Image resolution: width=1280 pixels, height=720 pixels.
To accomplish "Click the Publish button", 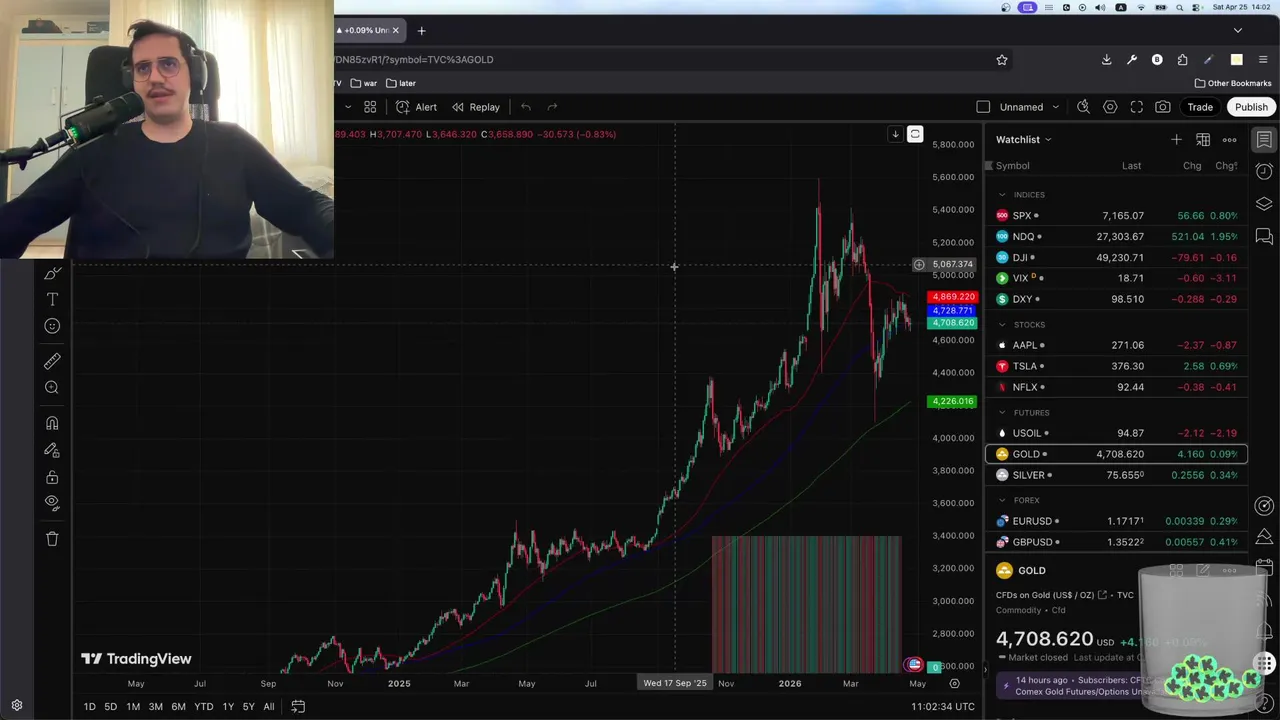I will click(1251, 107).
